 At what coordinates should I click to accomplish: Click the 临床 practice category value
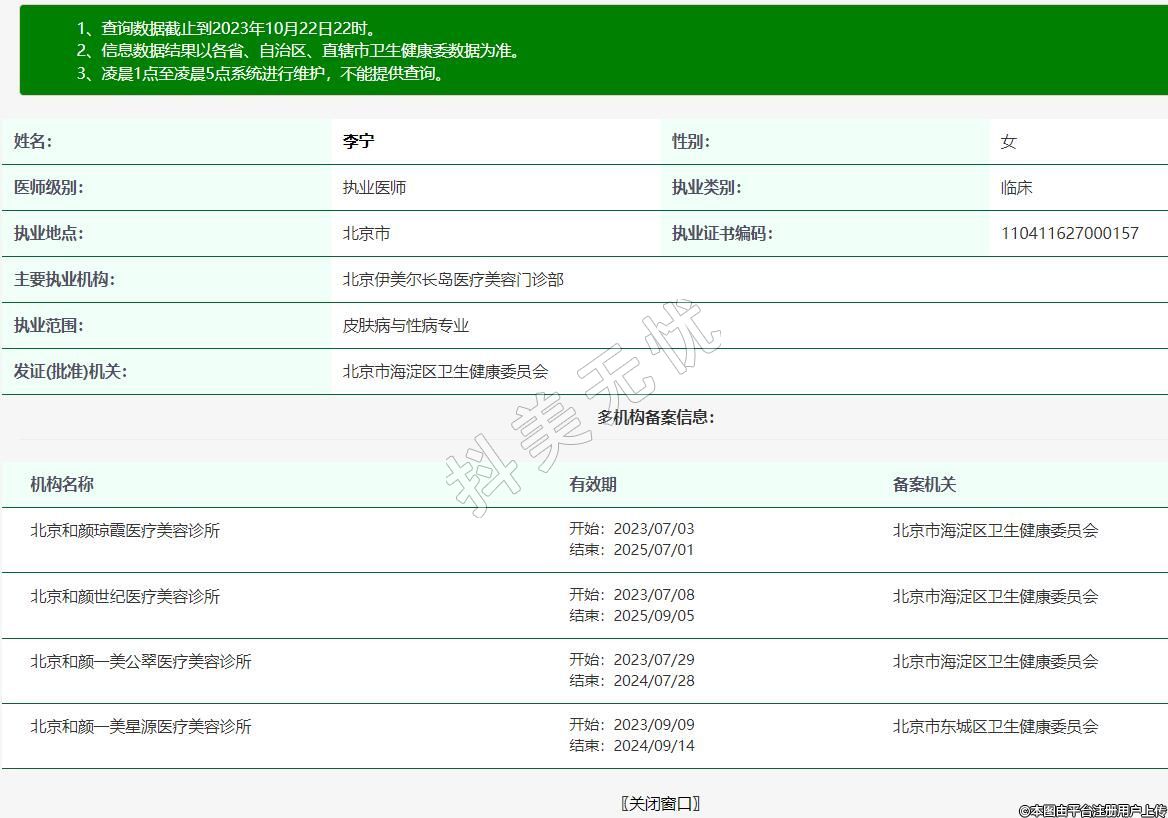1016,188
